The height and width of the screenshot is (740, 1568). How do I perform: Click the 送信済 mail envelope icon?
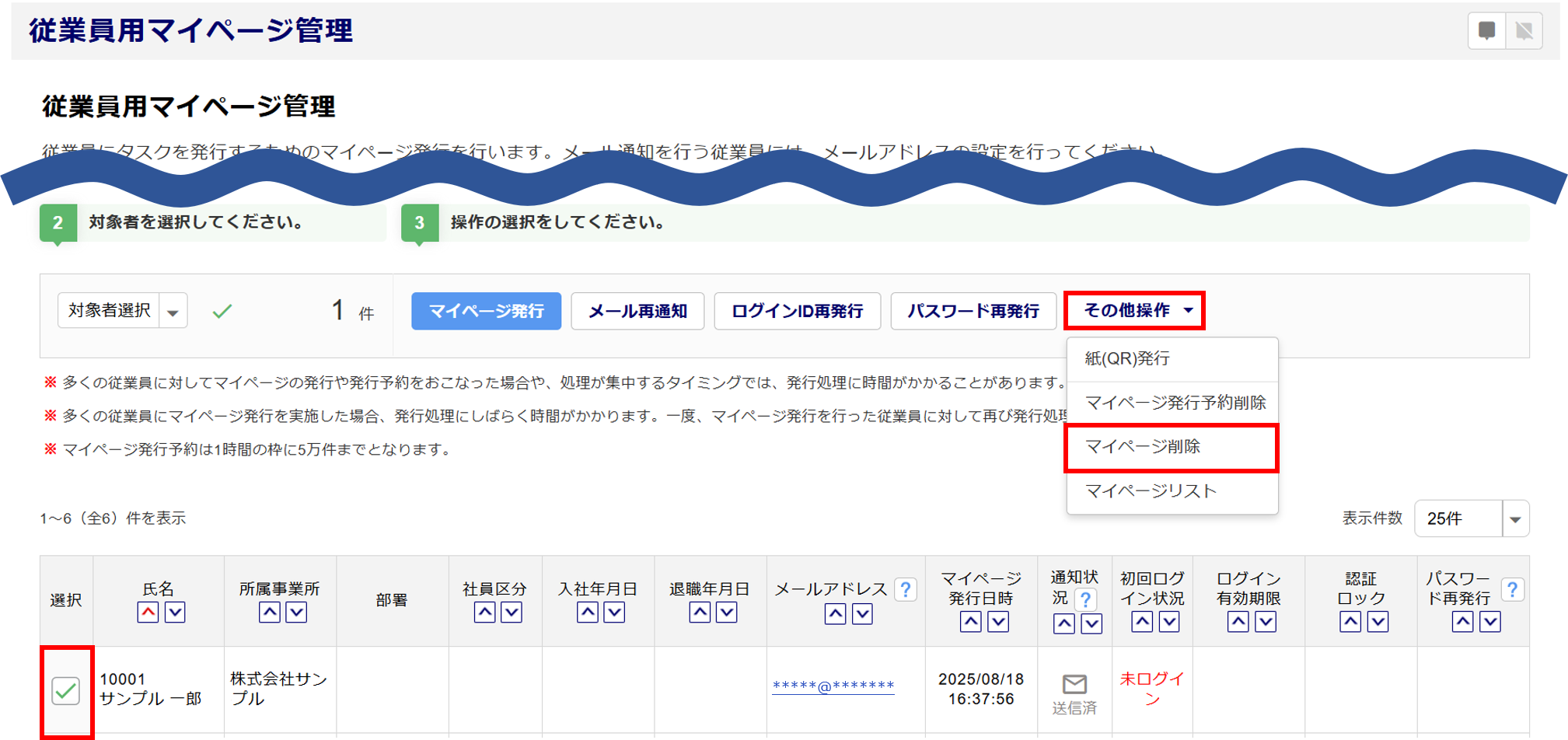click(x=1074, y=684)
